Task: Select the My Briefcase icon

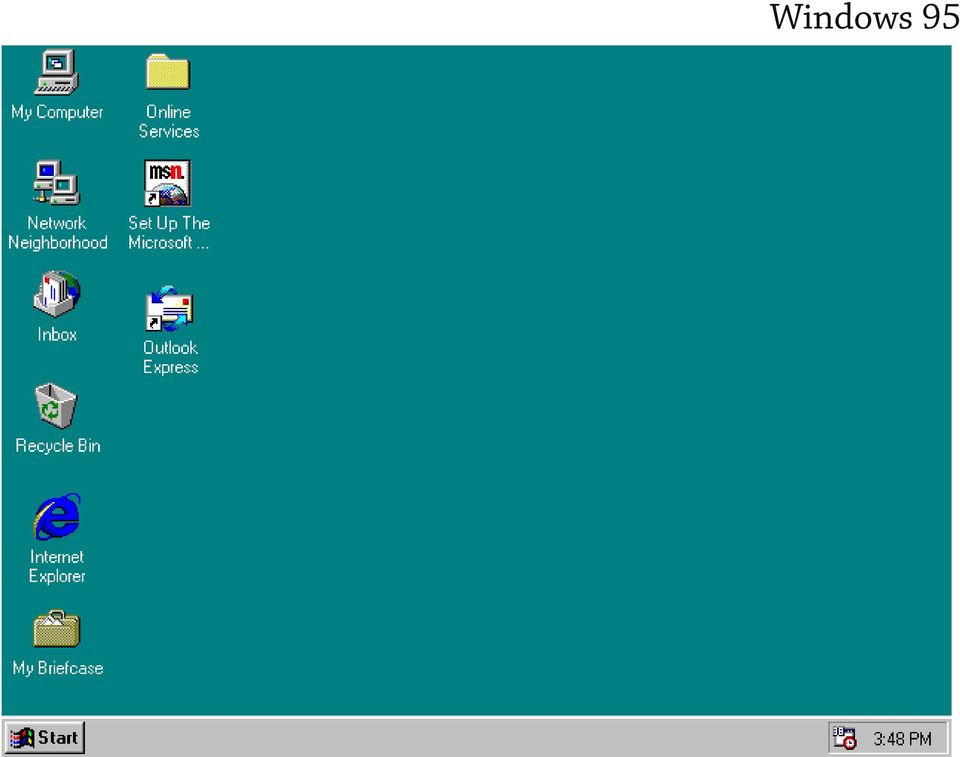Action: [56, 628]
